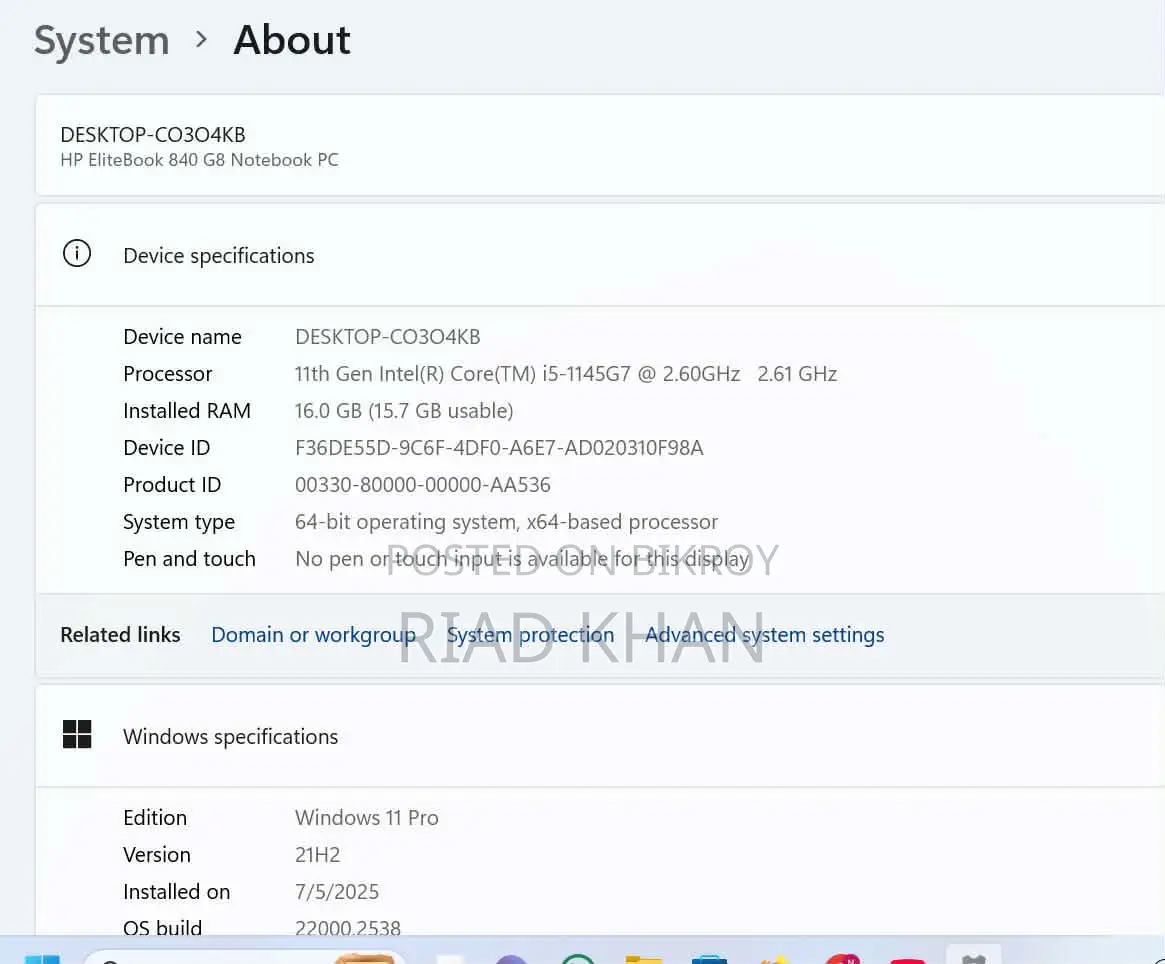Select the OS build value 22000.2538
The height and width of the screenshot is (964, 1165).
pyautogui.click(x=348, y=928)
